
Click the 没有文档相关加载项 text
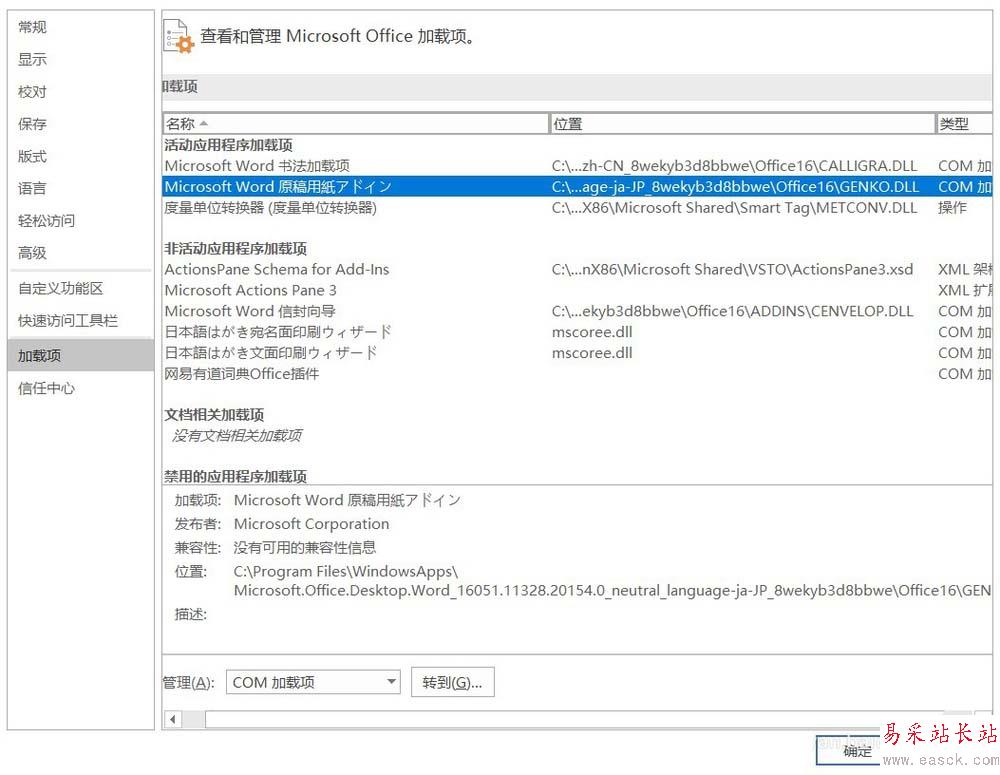(237, 435)
